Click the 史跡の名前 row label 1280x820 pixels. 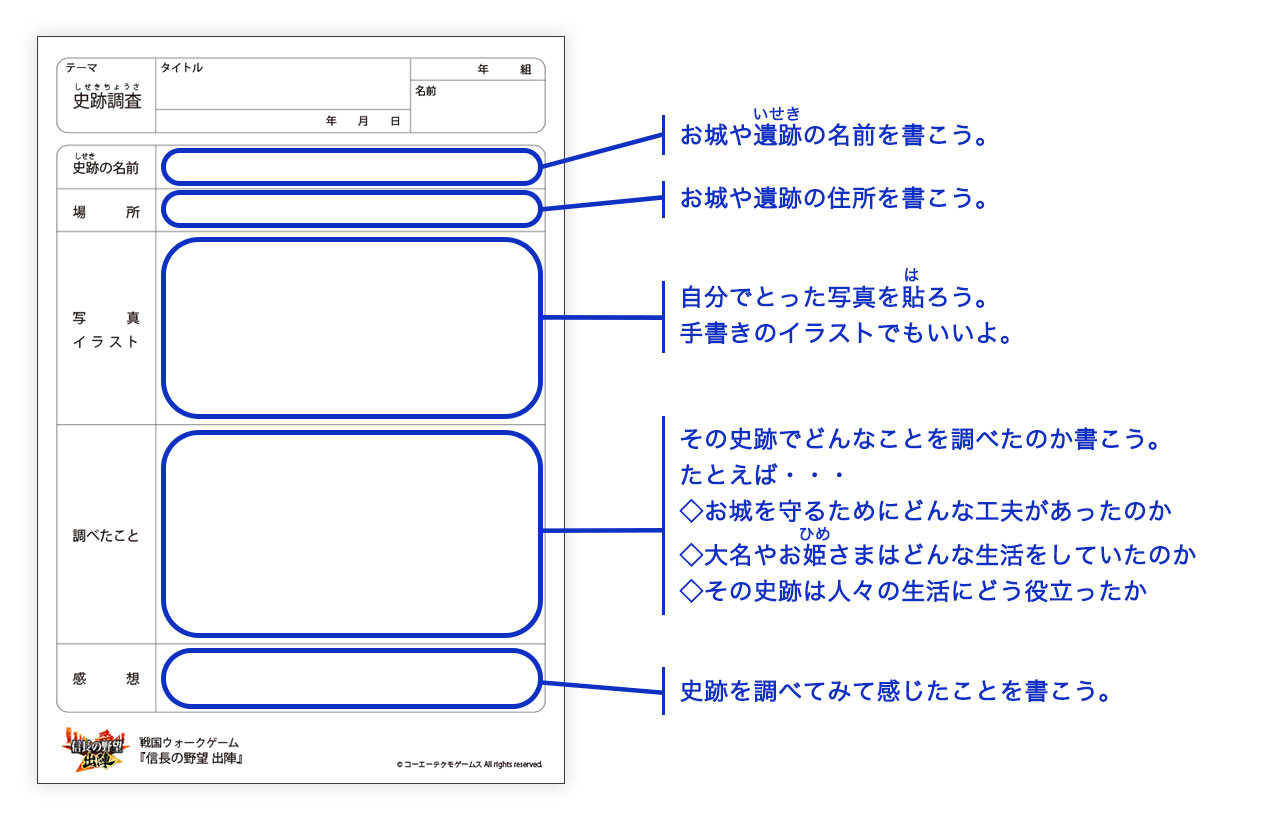pyautogui.click(x=106, y=168)
